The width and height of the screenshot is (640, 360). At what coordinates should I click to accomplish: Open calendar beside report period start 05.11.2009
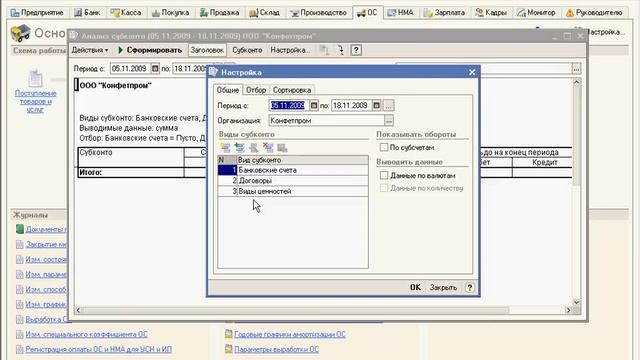point(155,69)
